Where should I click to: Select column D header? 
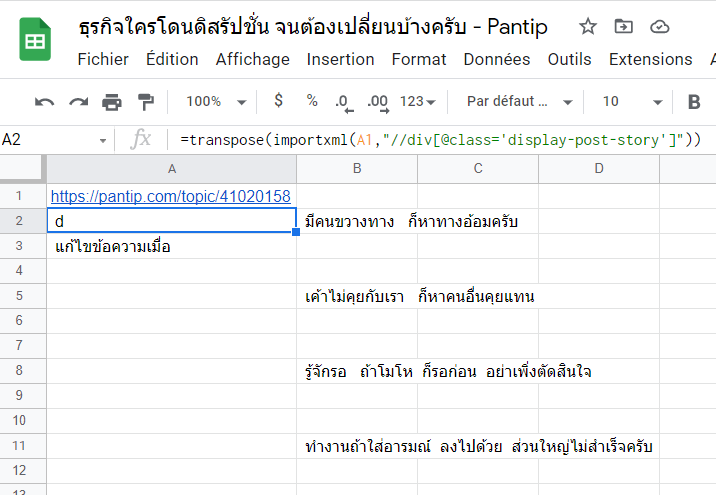point(599,169)
